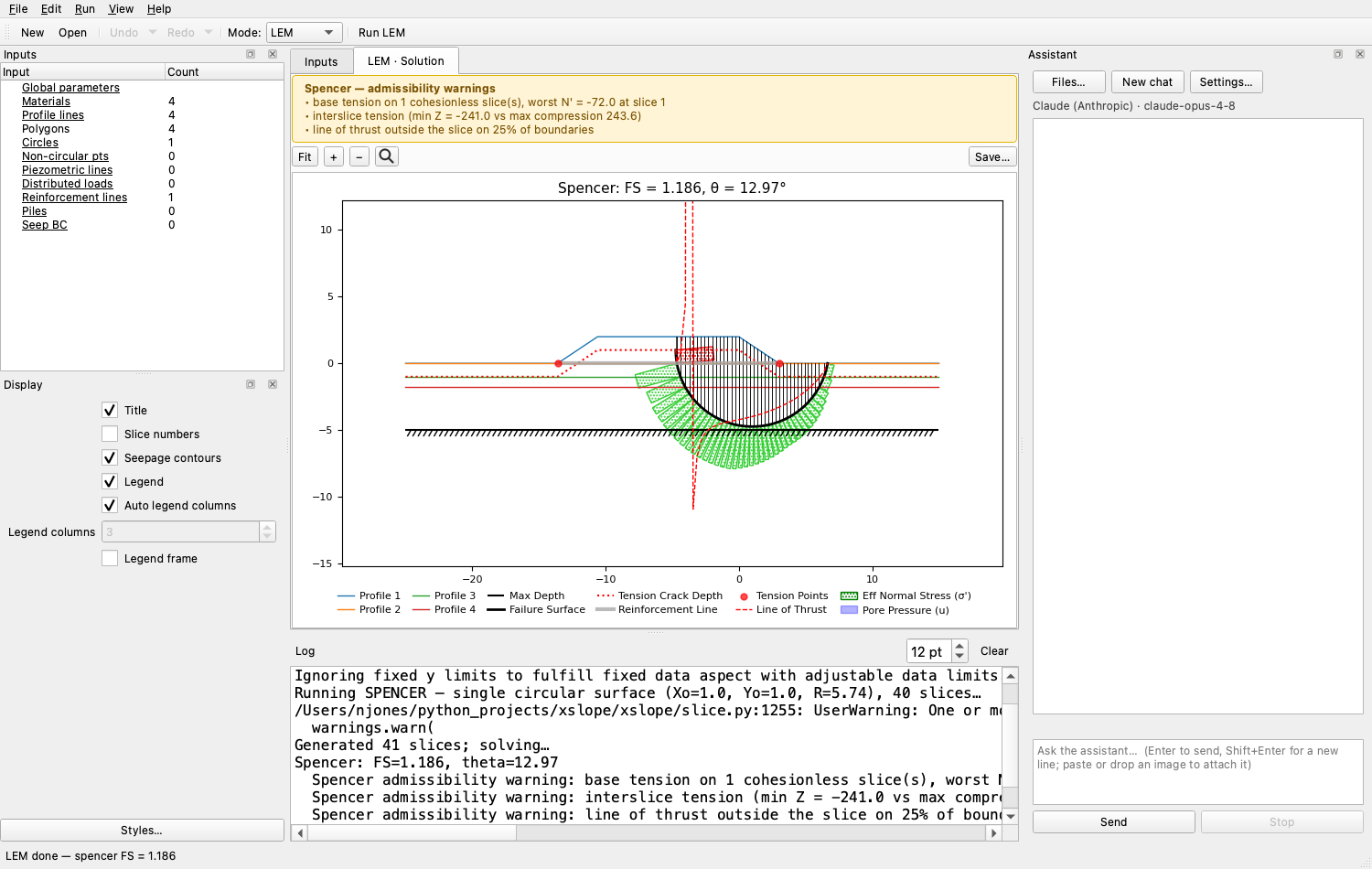Screen dimensions: 1372x869
Task: Open Piezometric lines input
Action: 67,170
